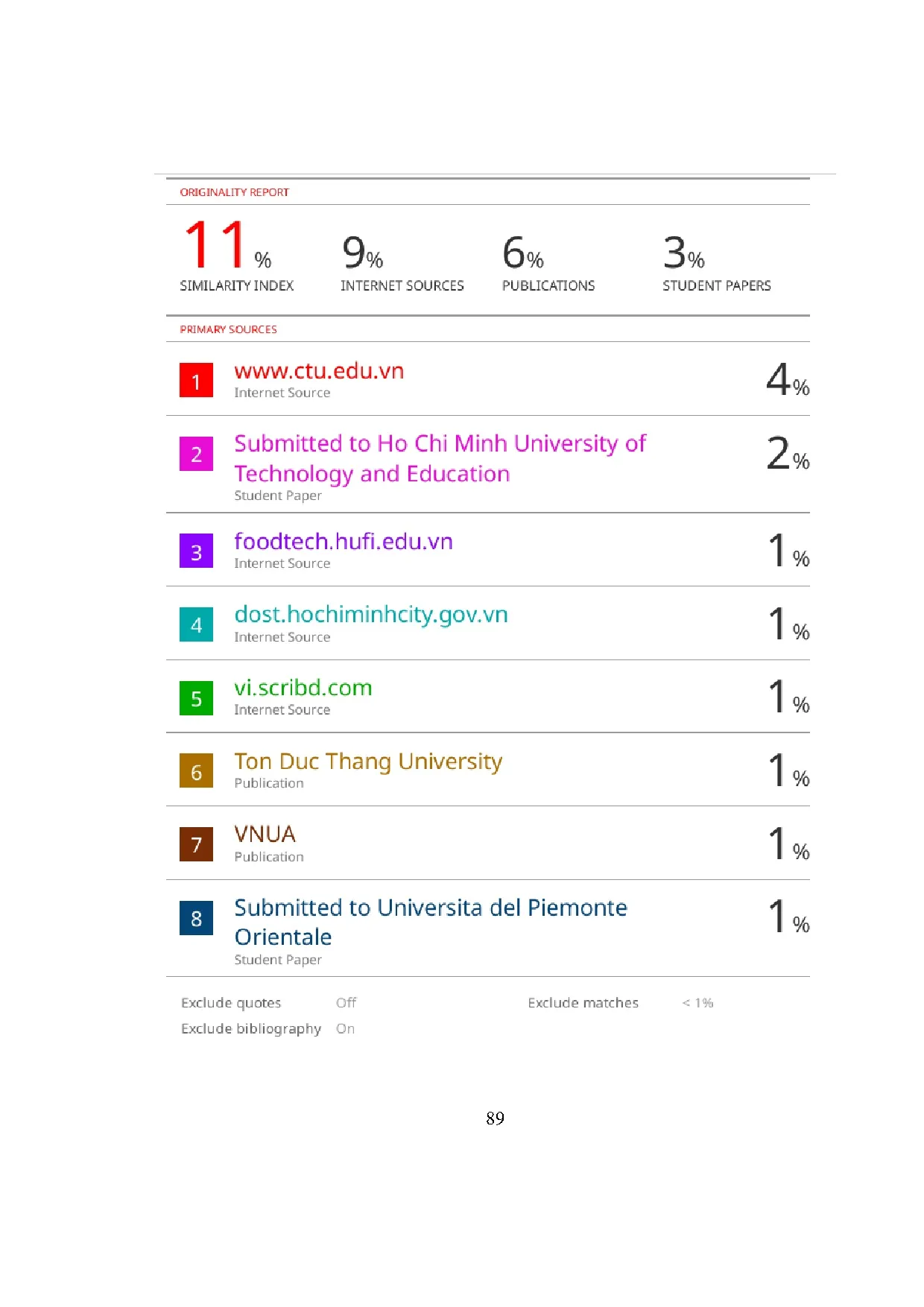Click the dark blue source number 8 badge
Viewport: 924px width, 1307px height.
(196, 918)
